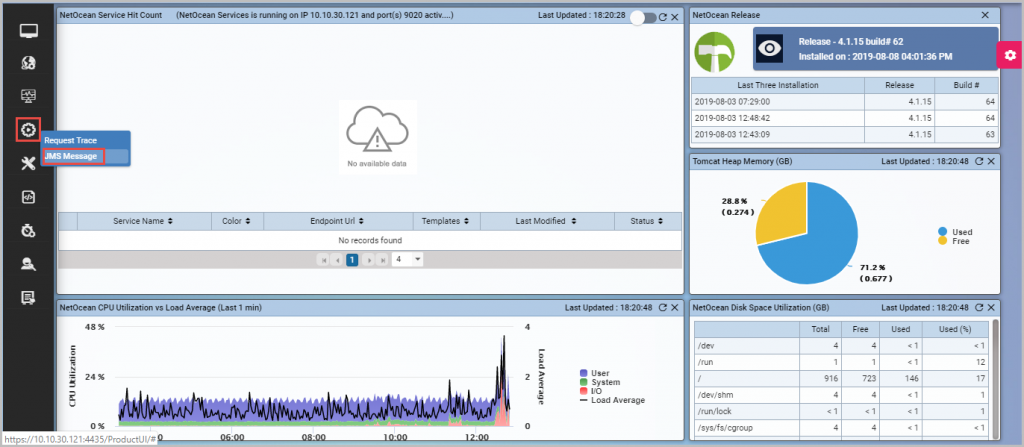
Task: Open the report list icon at sidebar bottom
Action: click(28, 298)
